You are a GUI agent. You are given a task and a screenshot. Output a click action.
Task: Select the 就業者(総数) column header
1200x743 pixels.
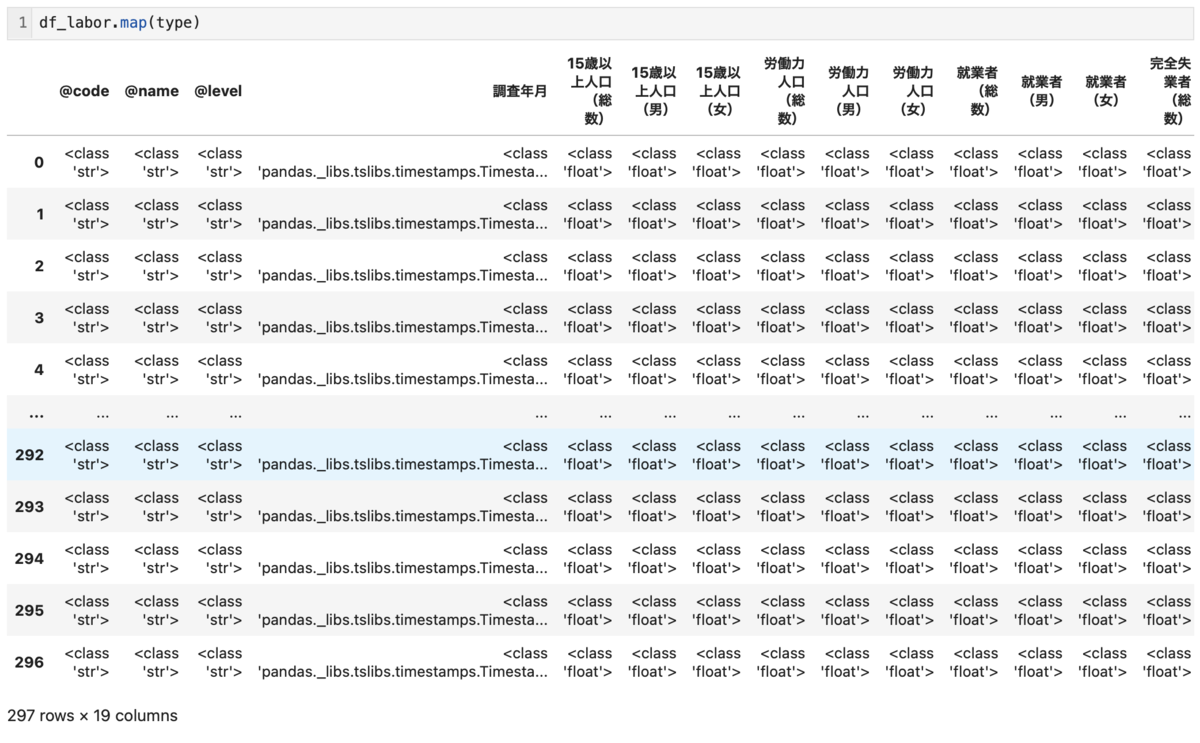(x=976, y=91)
